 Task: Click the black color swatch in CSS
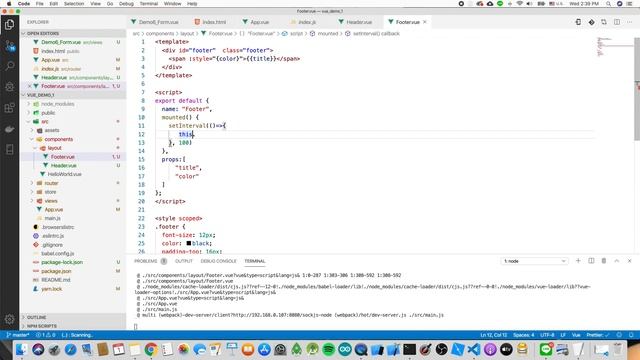tap(189, 243)
